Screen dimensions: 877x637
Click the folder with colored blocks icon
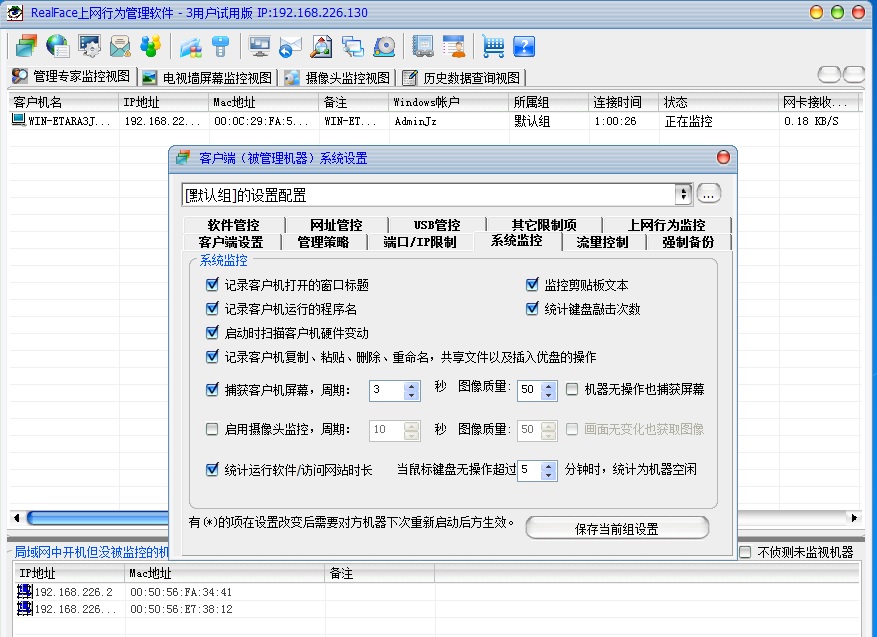click(x=191, y=47)
